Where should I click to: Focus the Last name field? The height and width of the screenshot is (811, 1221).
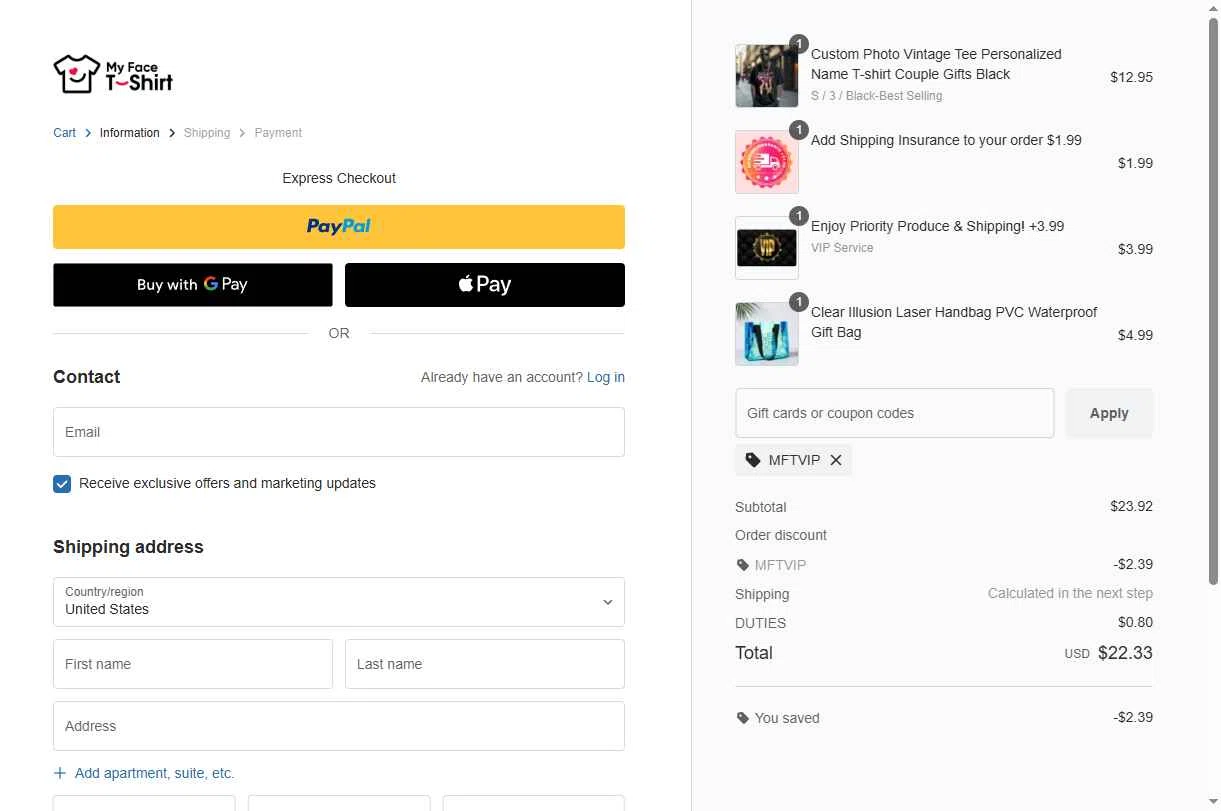tap(485, 664)
